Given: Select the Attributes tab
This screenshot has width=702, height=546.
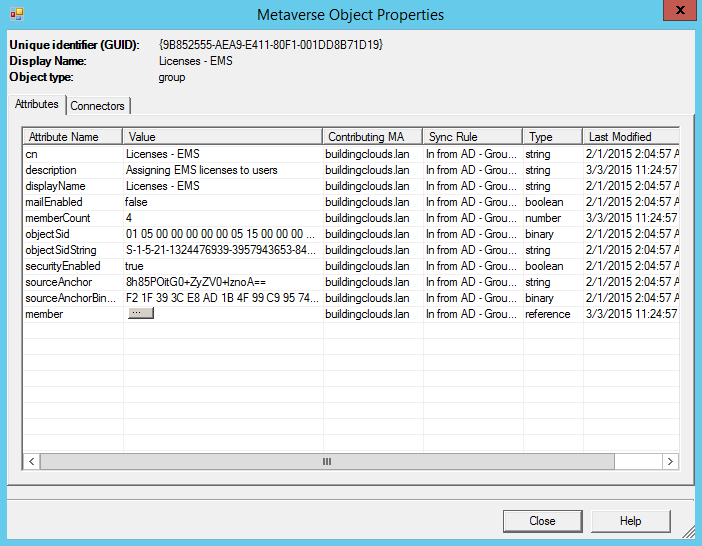Looking at the screenshot, I should tap(37, 105).
